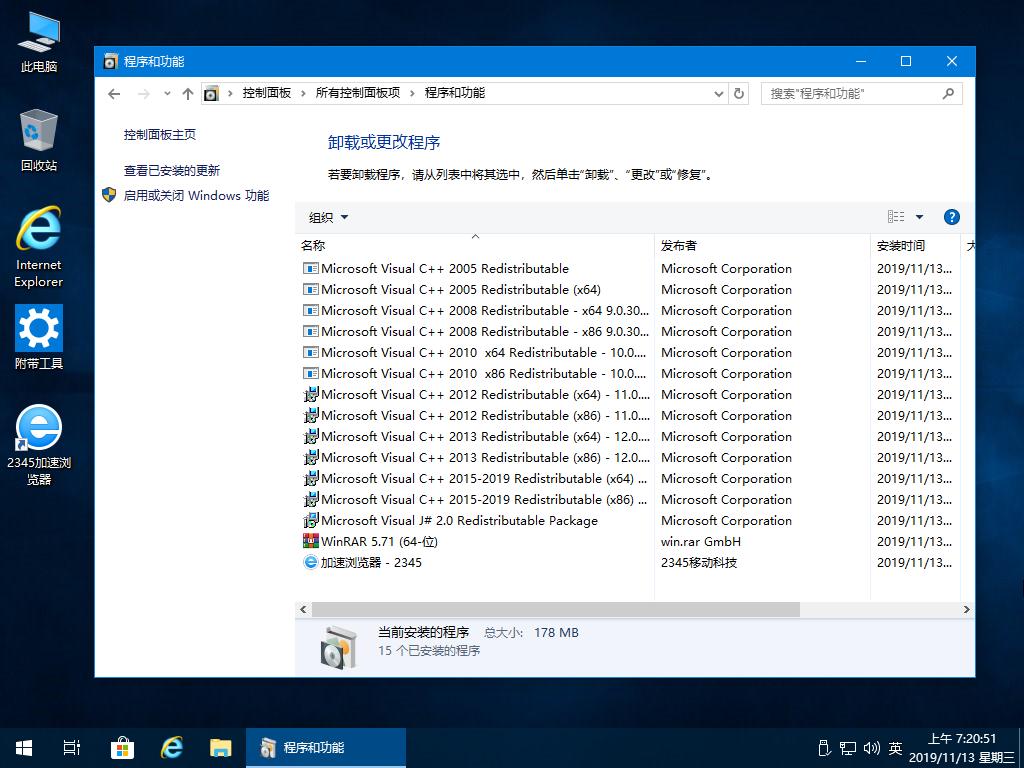Switch the 英 input language indicator

pyautogui.click(x=895, y=748)
